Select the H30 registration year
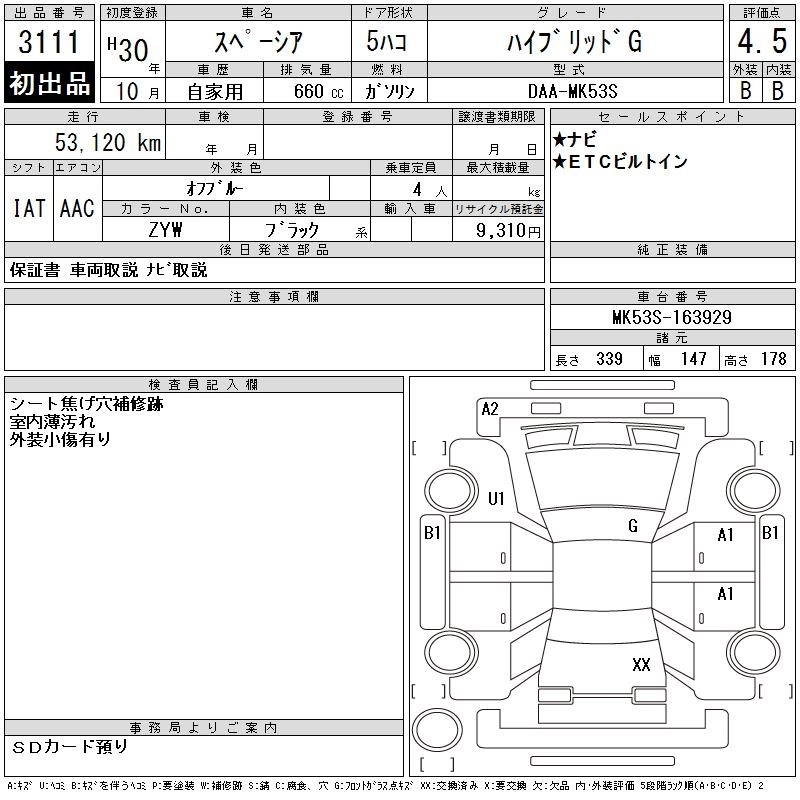Screen dimensions: 800x800 point(128,49)
